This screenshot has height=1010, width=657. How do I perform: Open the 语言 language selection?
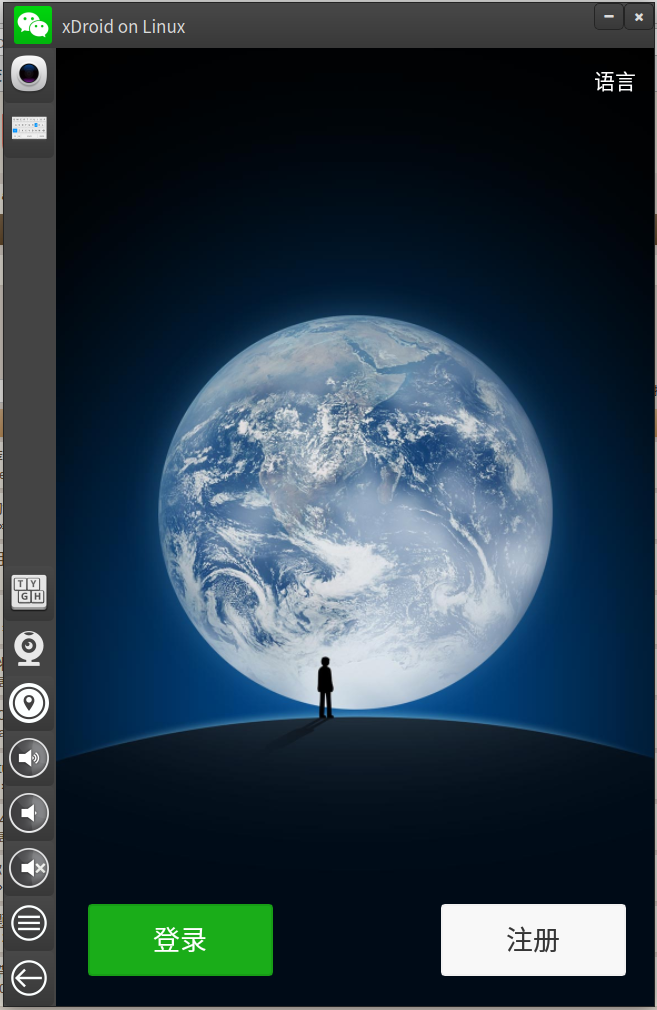tap(614, 82)
